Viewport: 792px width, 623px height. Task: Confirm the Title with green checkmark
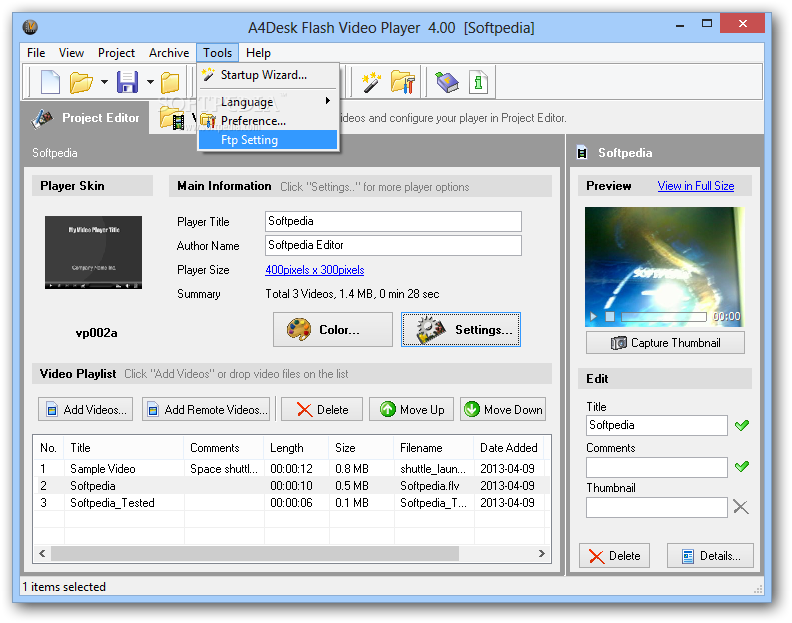[x=741, y=425]
